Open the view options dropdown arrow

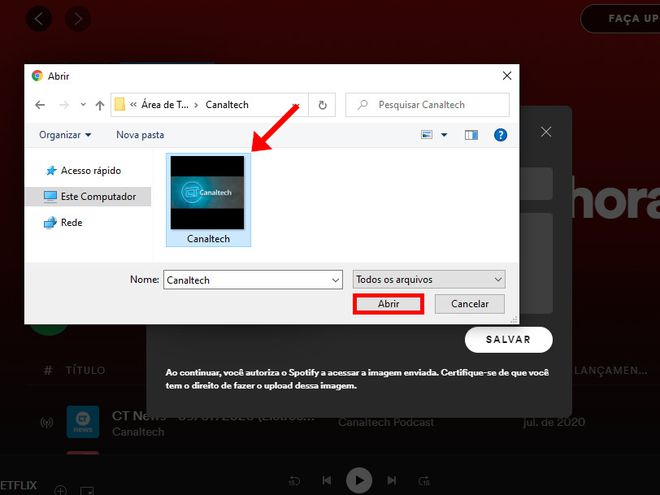tap(444, 135)
